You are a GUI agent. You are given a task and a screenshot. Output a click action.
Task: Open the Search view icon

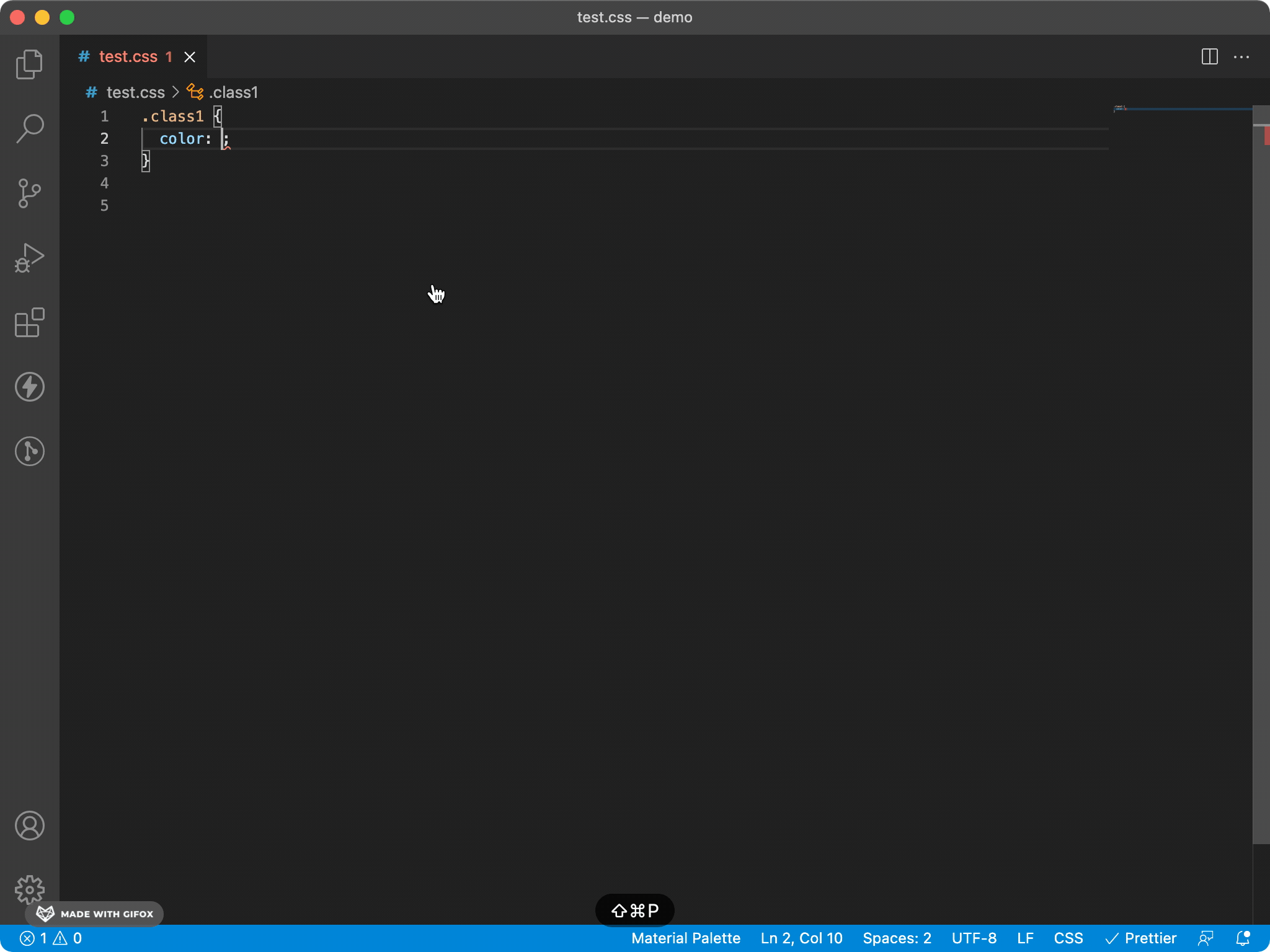point(29,129)
